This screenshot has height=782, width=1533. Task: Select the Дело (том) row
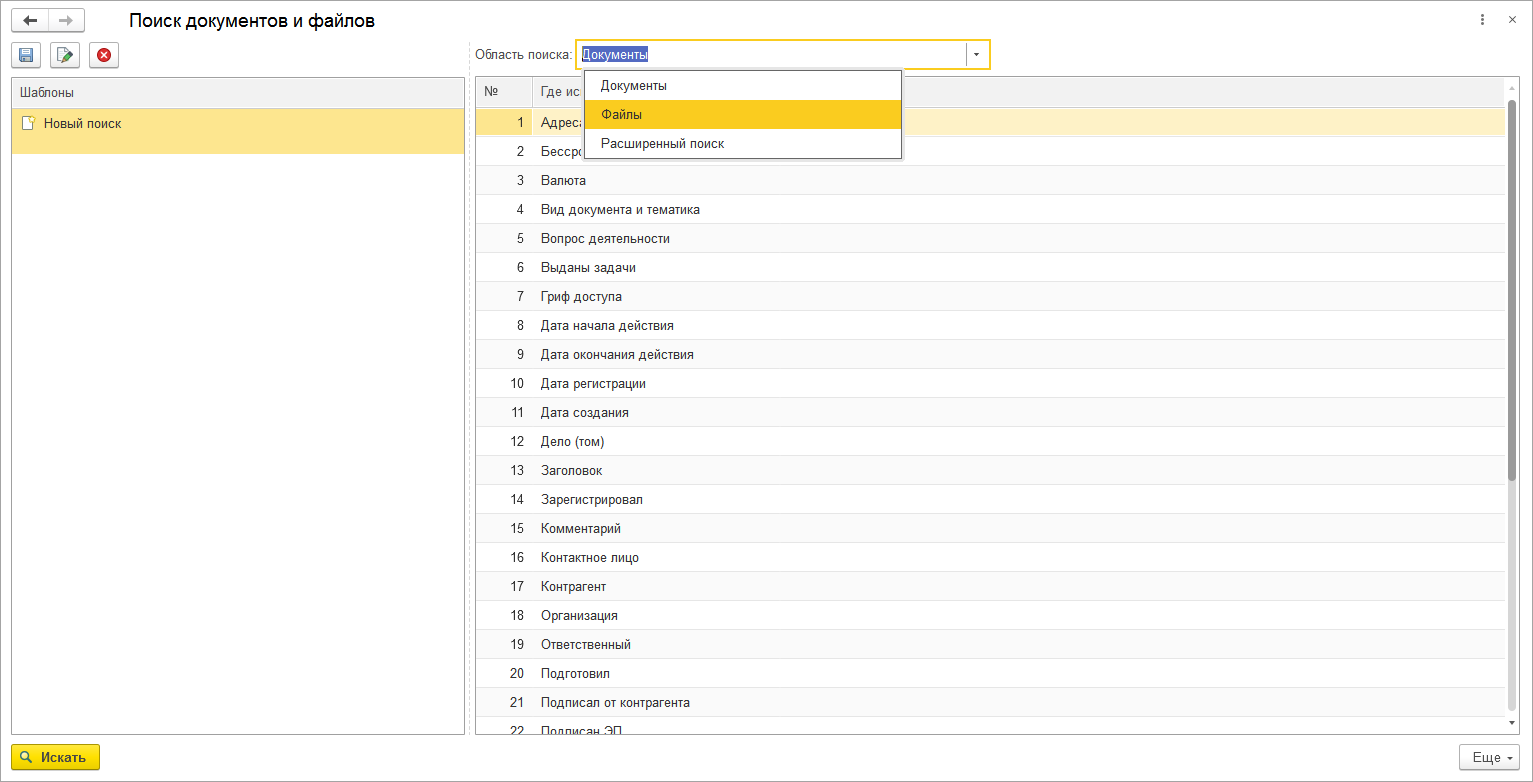pos(990,442)
